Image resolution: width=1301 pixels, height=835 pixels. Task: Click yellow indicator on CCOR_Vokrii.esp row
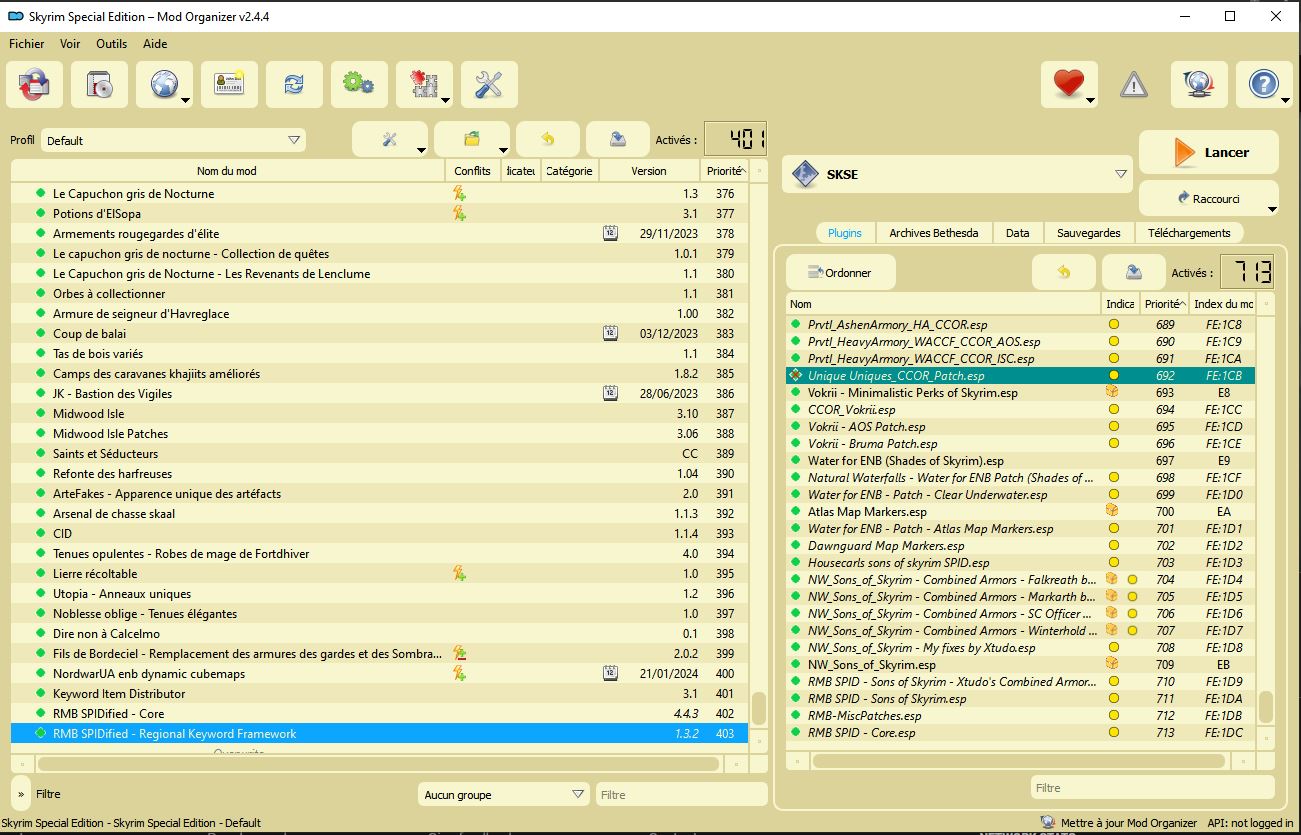1113,410
